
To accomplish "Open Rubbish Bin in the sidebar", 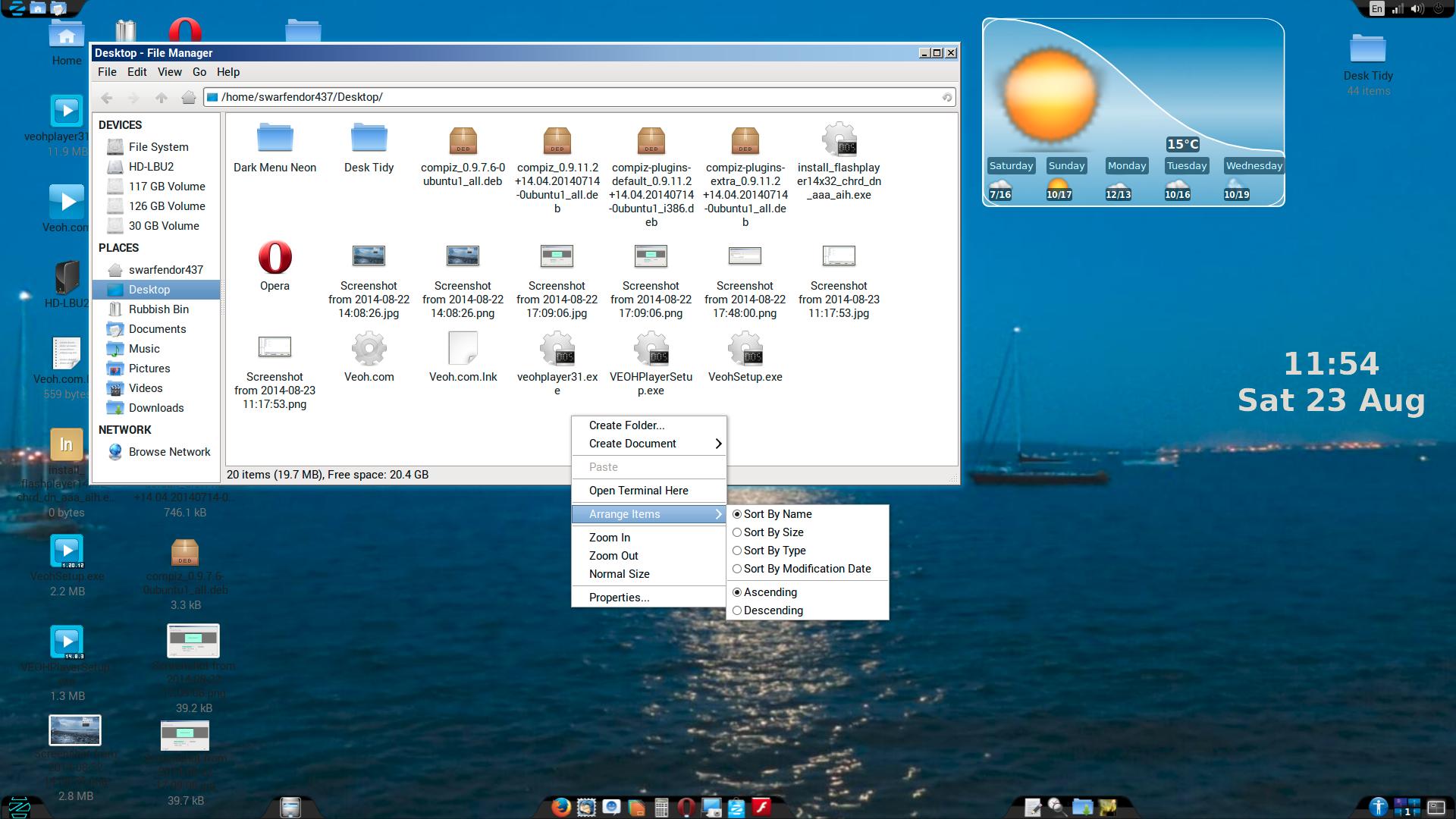I will (x=158, y=309).
